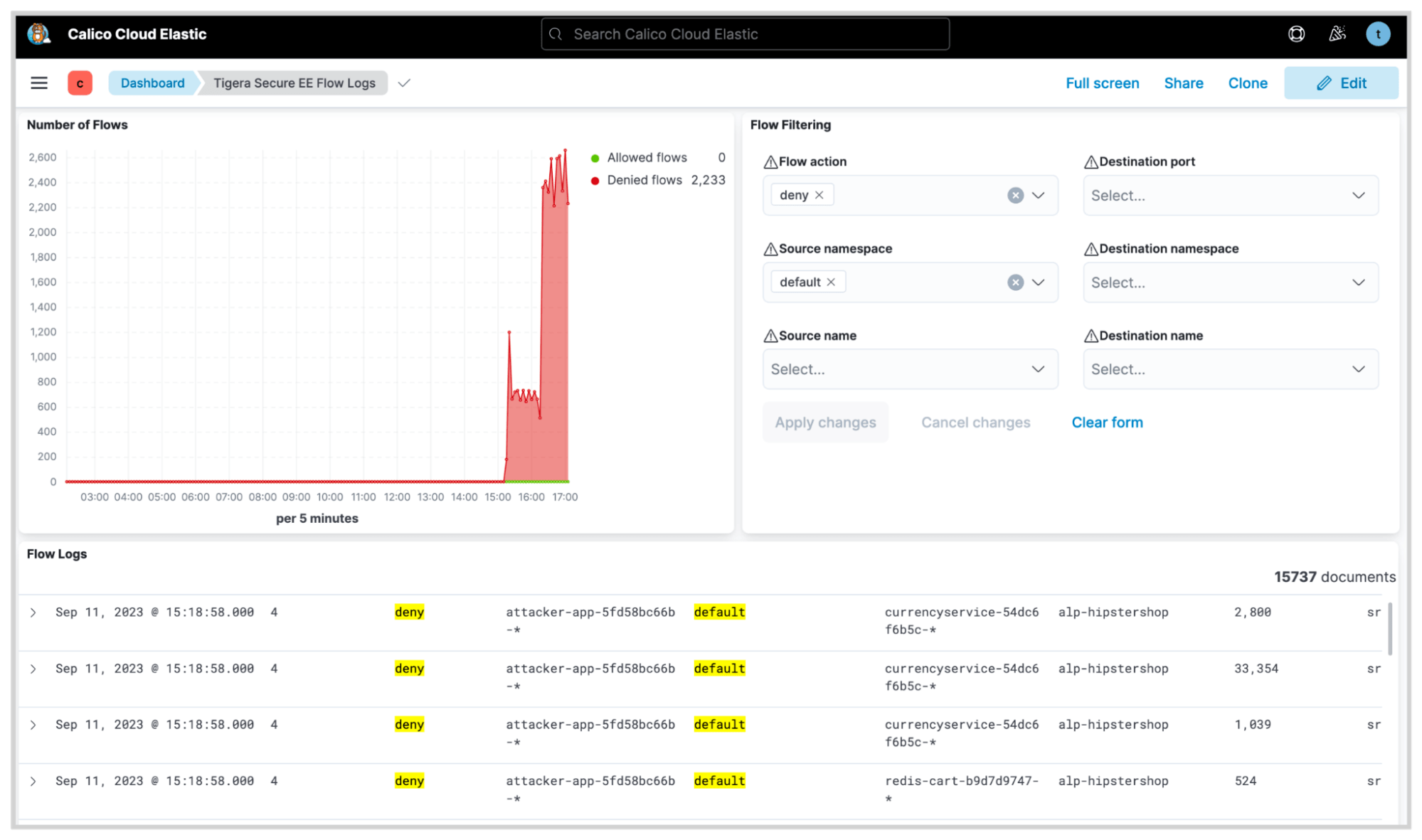Click the Number of Flows panel title
The width and height of the screenshot is (1422, 840).
pyautogui.click(x=77, y=125)
